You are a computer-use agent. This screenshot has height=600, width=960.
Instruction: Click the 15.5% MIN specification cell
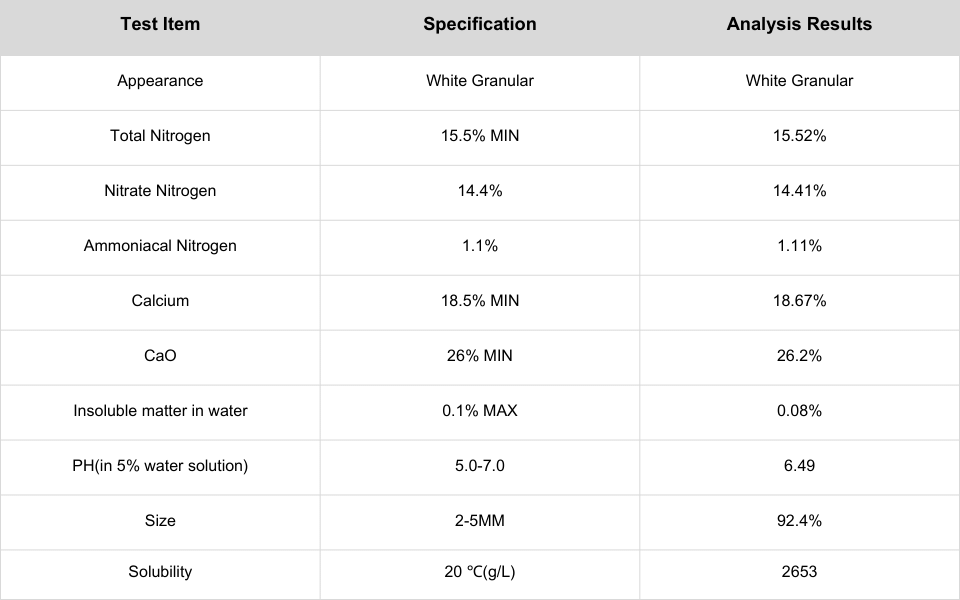coord(479,136)
